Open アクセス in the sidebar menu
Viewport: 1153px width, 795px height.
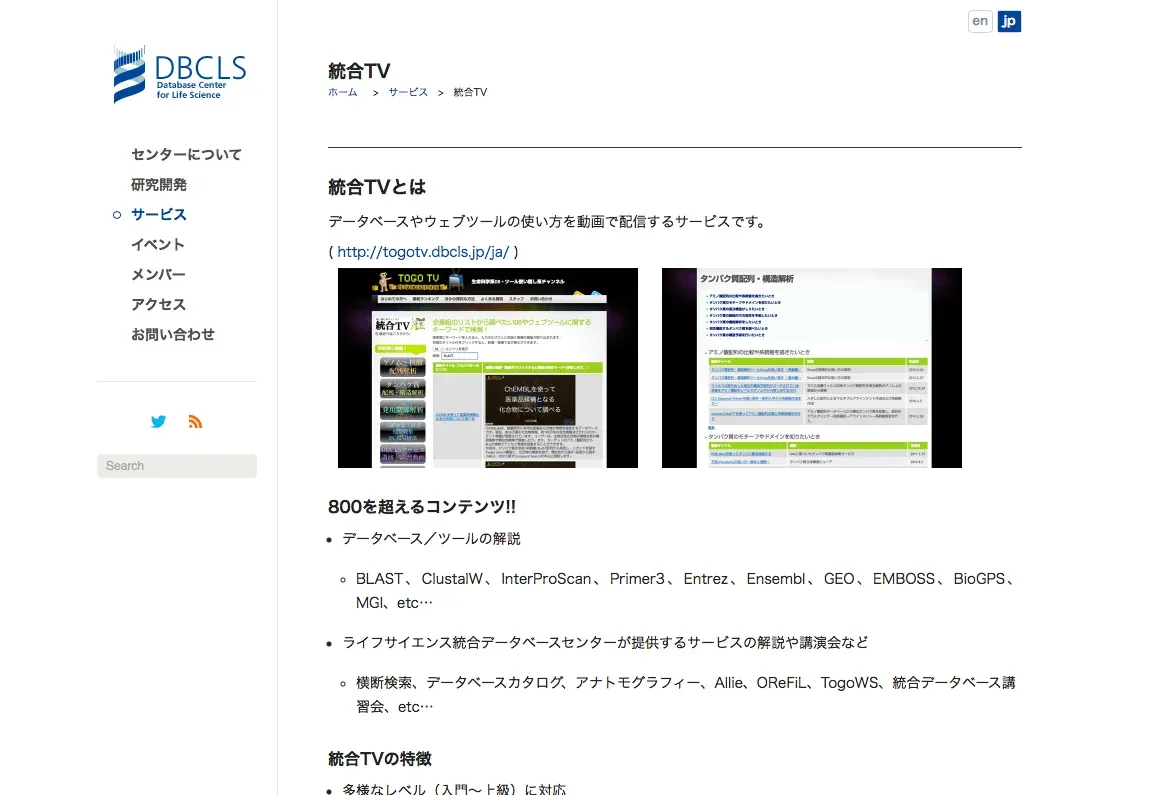point(158,304)
